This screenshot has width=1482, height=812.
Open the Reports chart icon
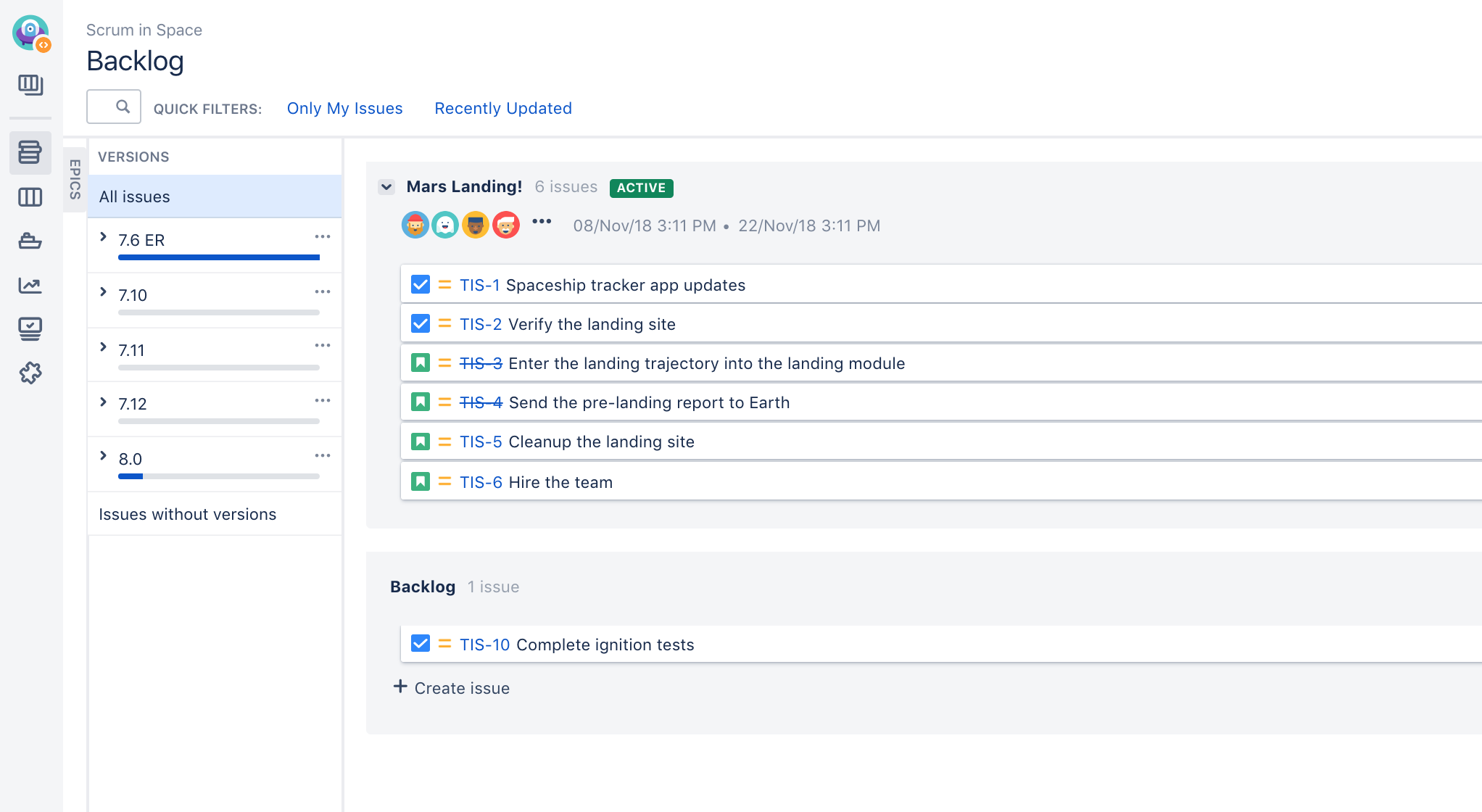click(x=30, y=285)
